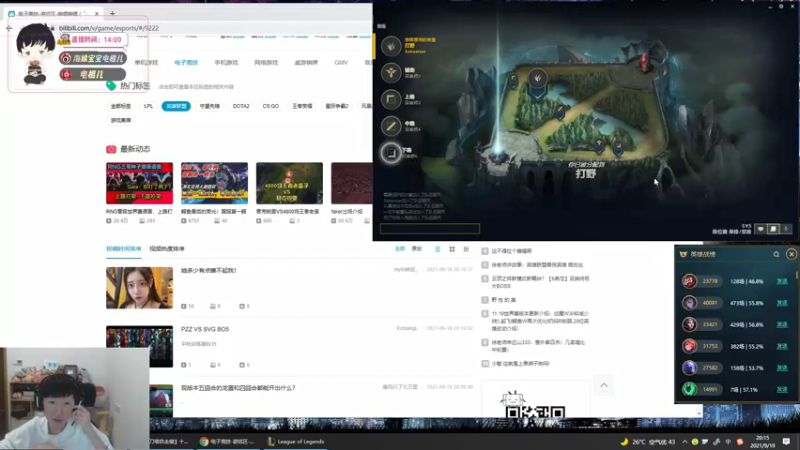The height and width of the screenshot is (450, 800).
Task: Click champion avatar with score 40091
Action: [690, 303]
